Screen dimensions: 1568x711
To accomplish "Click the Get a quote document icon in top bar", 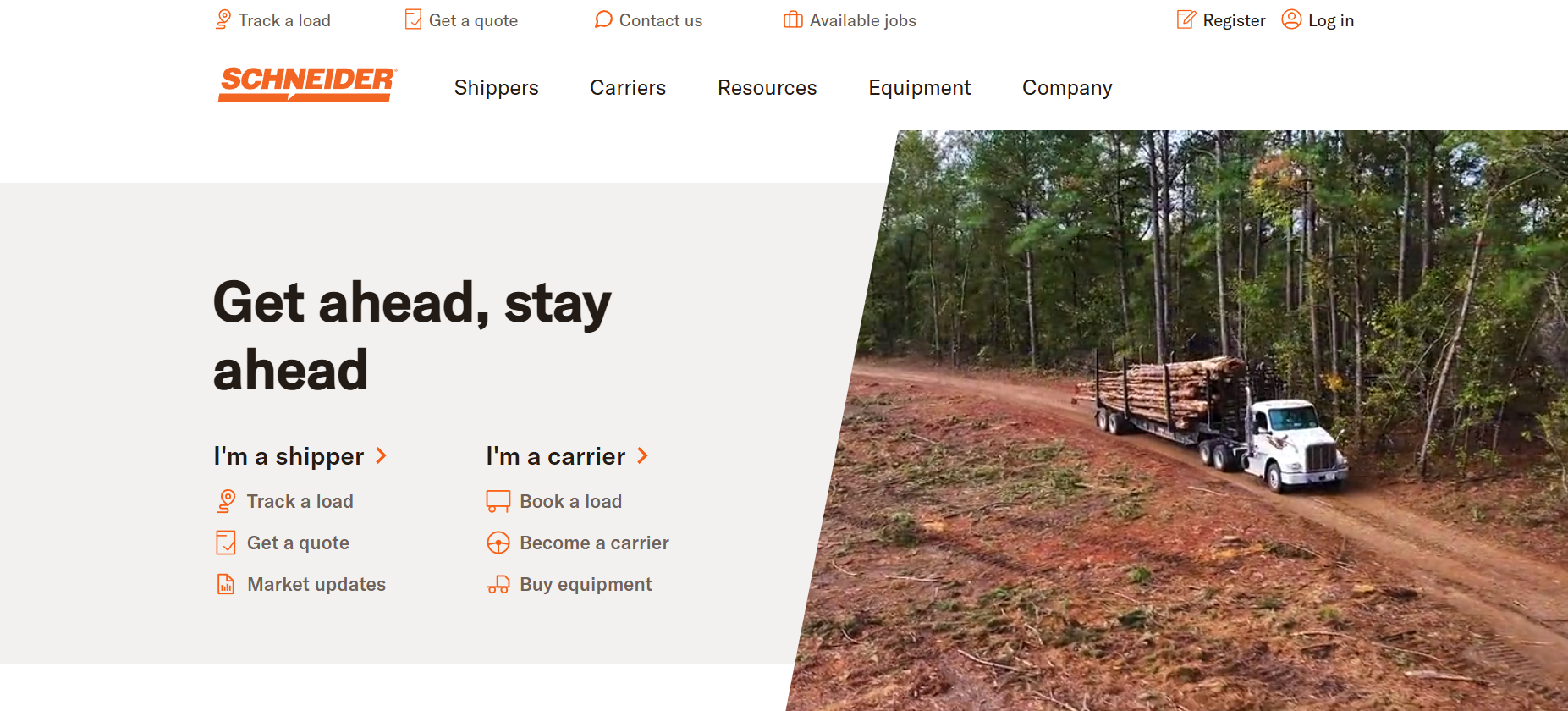I will click(x=413, y=19).
